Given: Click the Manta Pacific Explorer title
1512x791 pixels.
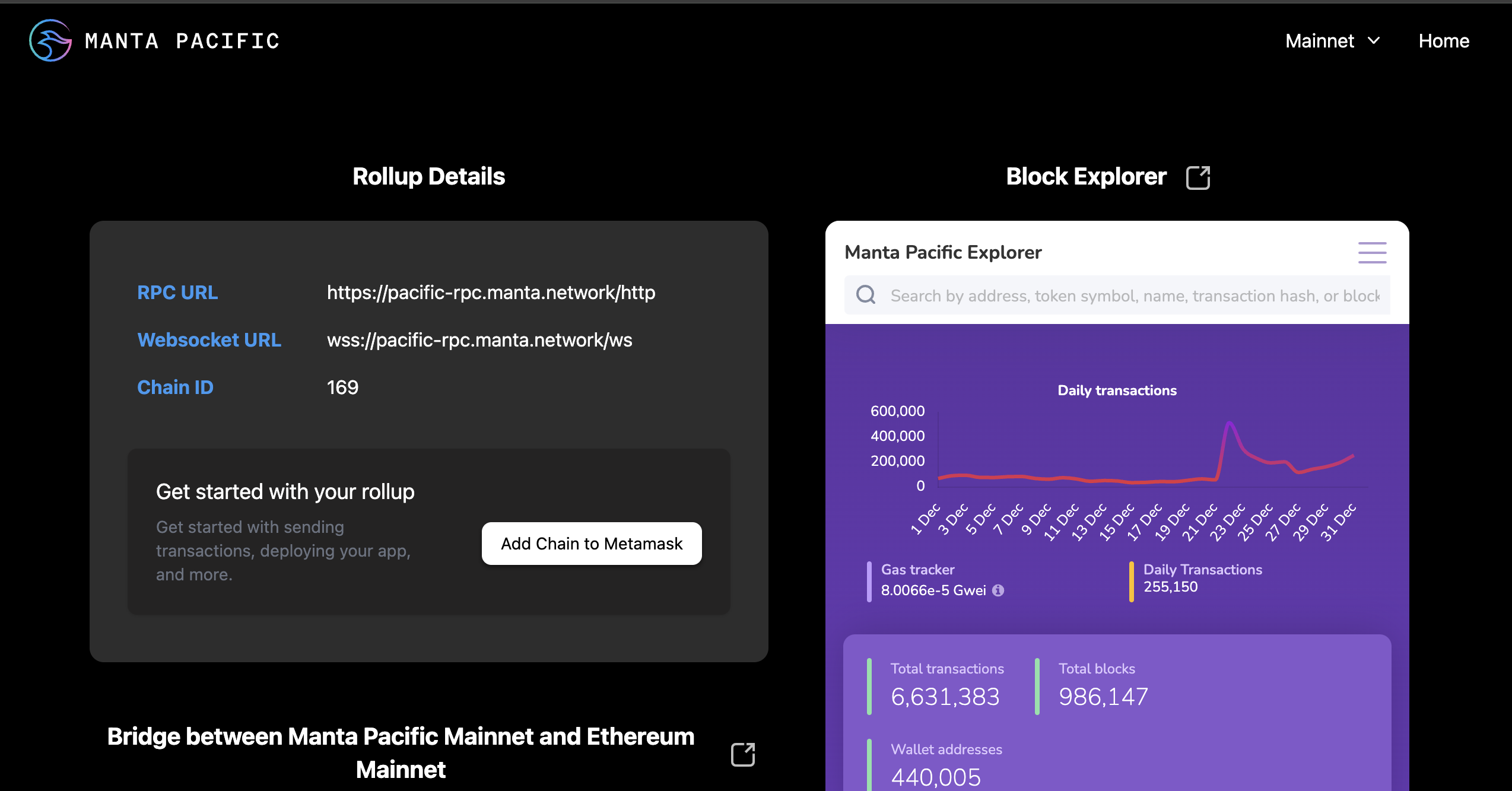Looking at the screenshot, I should pyautogui.click(x=943, y=252).
